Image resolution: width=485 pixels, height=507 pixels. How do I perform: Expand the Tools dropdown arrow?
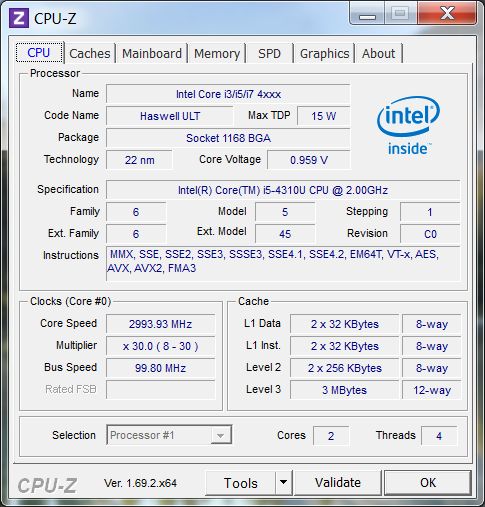pyautogui.click(x=284, y=483)
